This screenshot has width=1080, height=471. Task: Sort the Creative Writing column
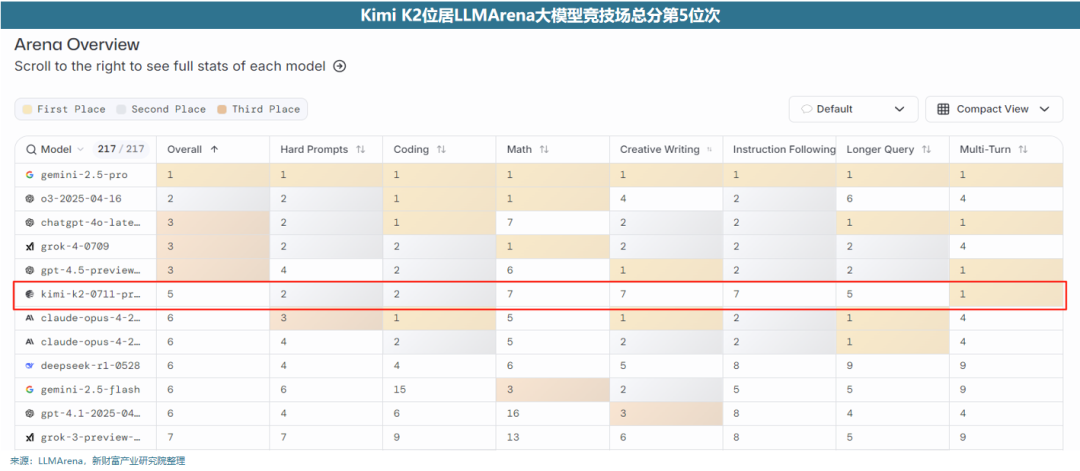[x=711, y=149]
